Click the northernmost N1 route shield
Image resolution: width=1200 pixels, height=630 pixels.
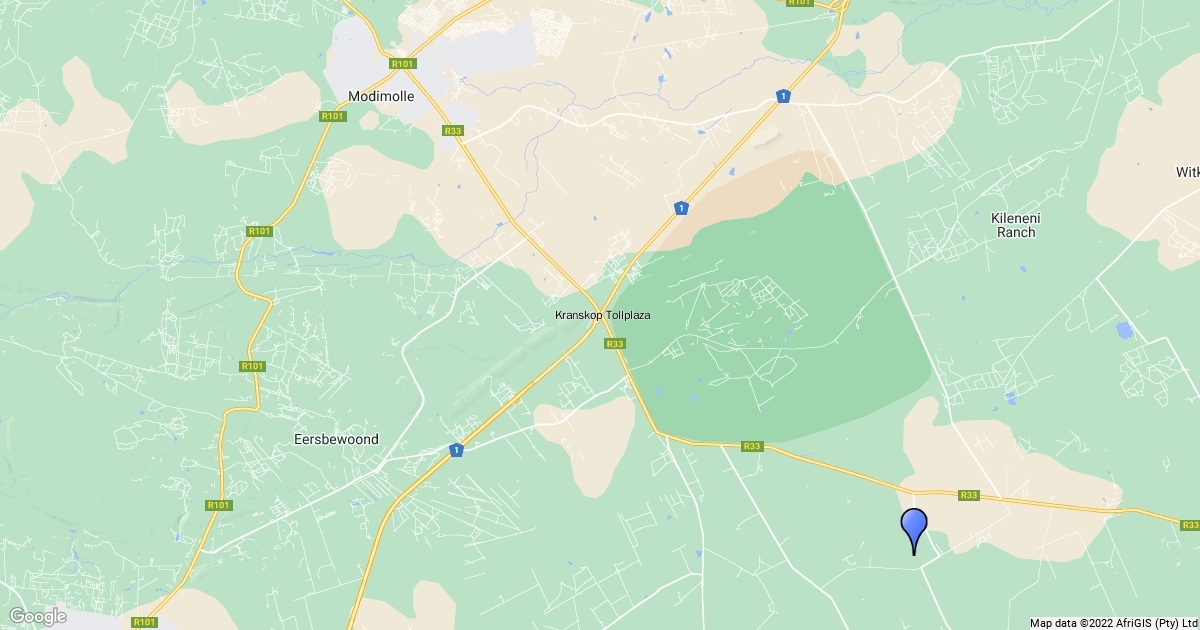click(783, 96)
